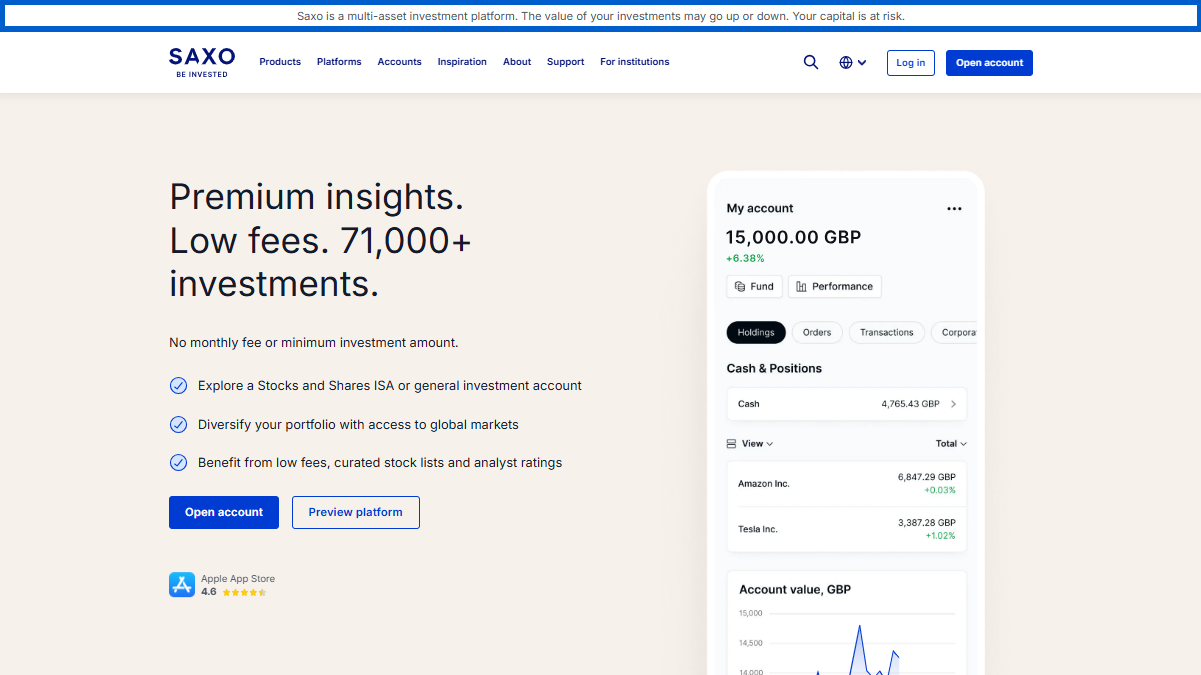Click the checkmark beside Diversify your portfolio
1201x675 pixels.
click(178, 425)
